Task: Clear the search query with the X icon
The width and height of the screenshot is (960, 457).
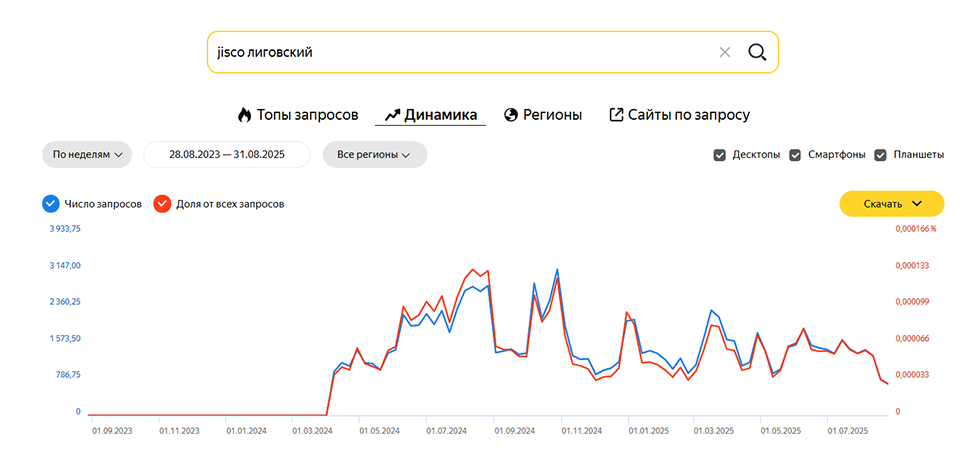Action: (x=725, y=53)
